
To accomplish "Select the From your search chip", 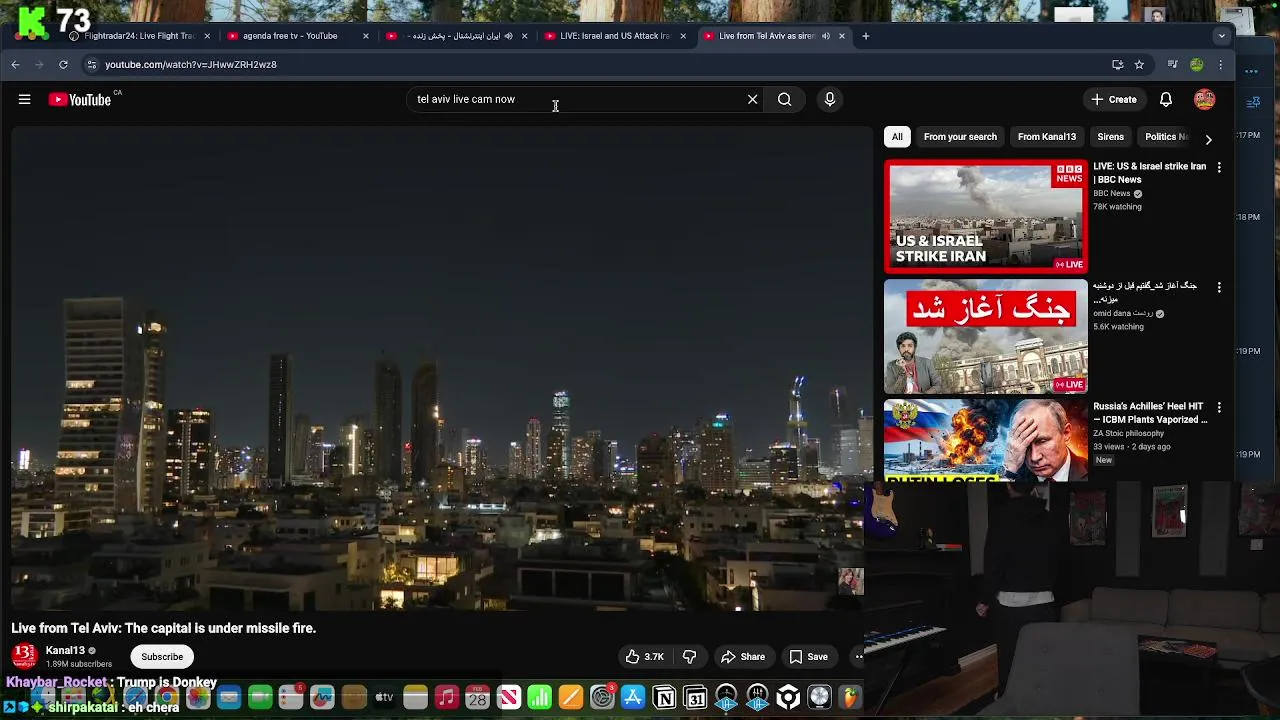I will tap(960, 137).
